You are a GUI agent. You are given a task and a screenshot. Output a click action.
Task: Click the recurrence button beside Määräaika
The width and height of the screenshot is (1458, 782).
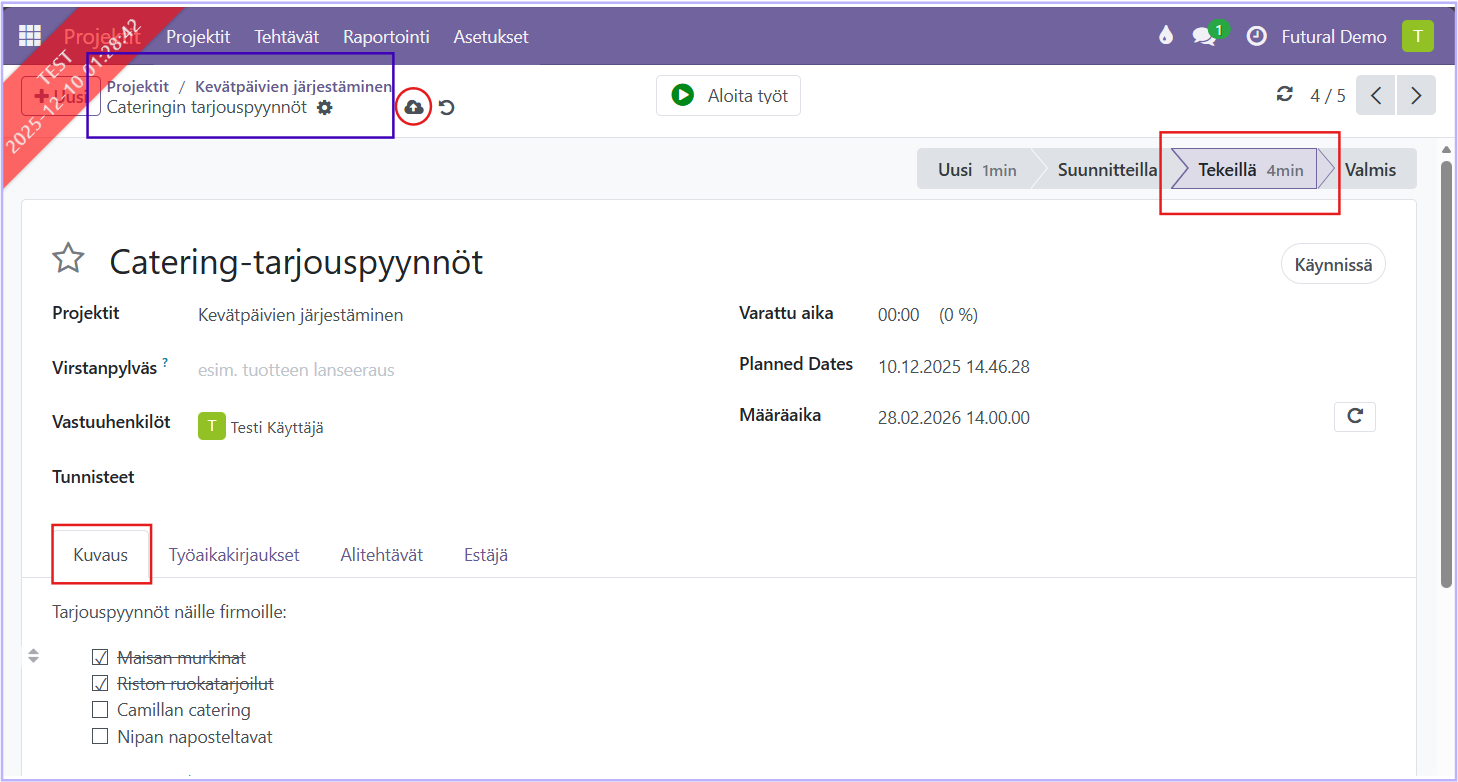click(1354, 417)
